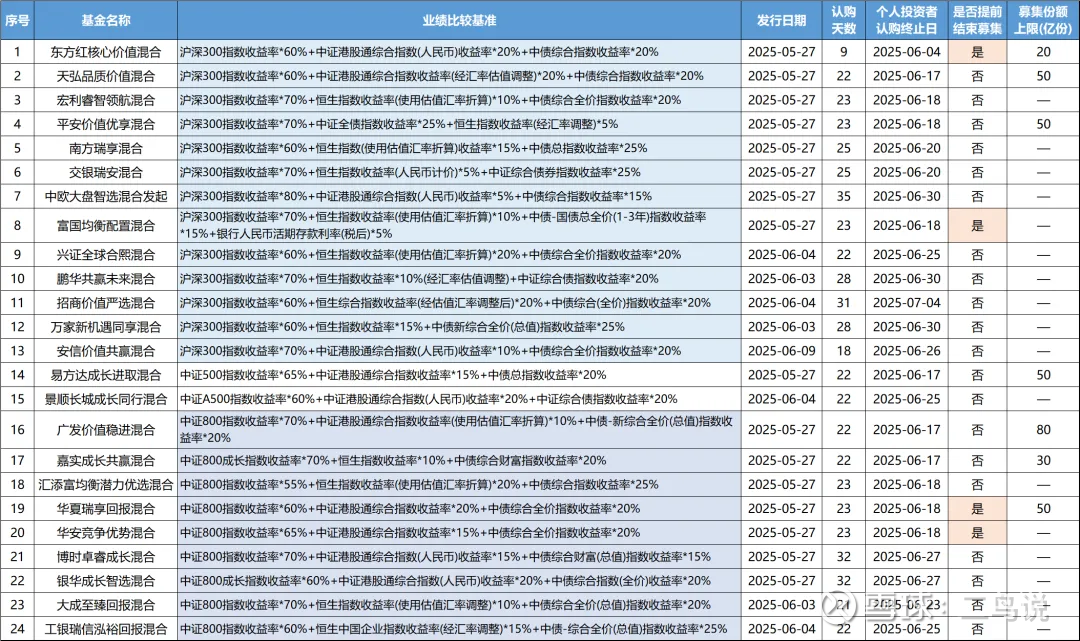Select the fund name 交银瑞安混合

[105, 172]
